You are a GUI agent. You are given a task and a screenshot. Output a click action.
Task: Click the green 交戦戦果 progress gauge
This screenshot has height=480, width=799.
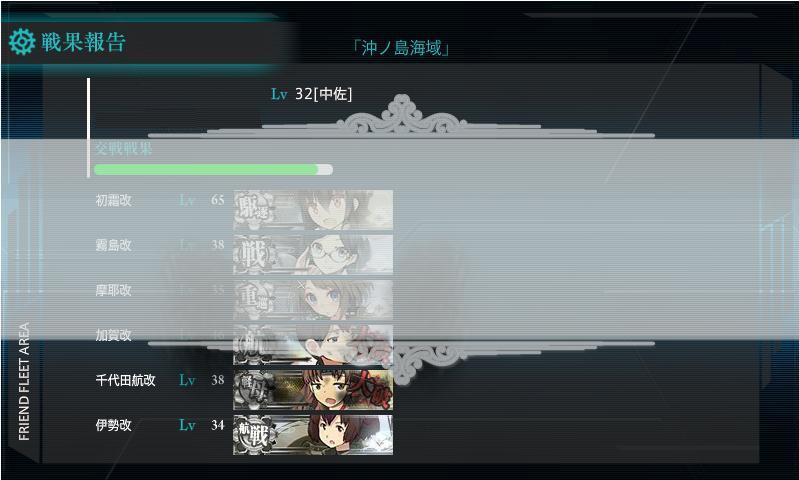click(214, 170)
